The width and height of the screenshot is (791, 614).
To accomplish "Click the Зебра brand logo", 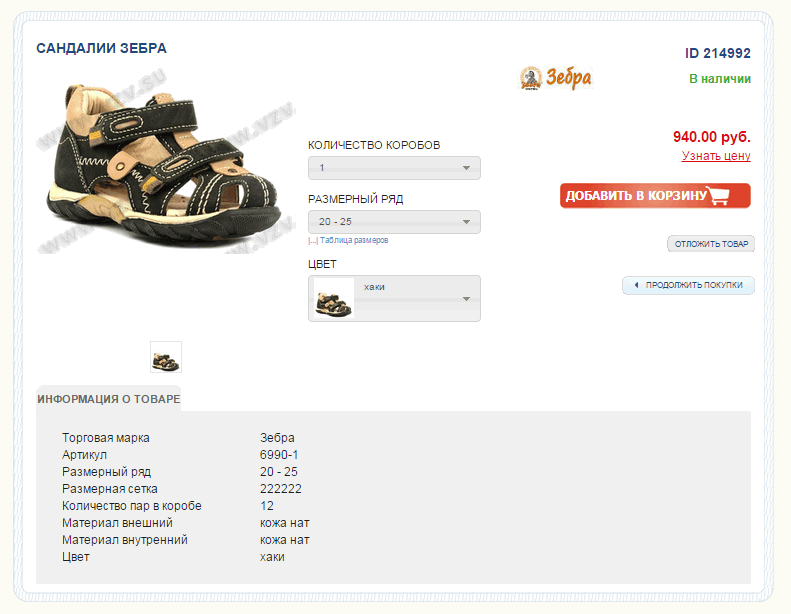I will (556, 78).
